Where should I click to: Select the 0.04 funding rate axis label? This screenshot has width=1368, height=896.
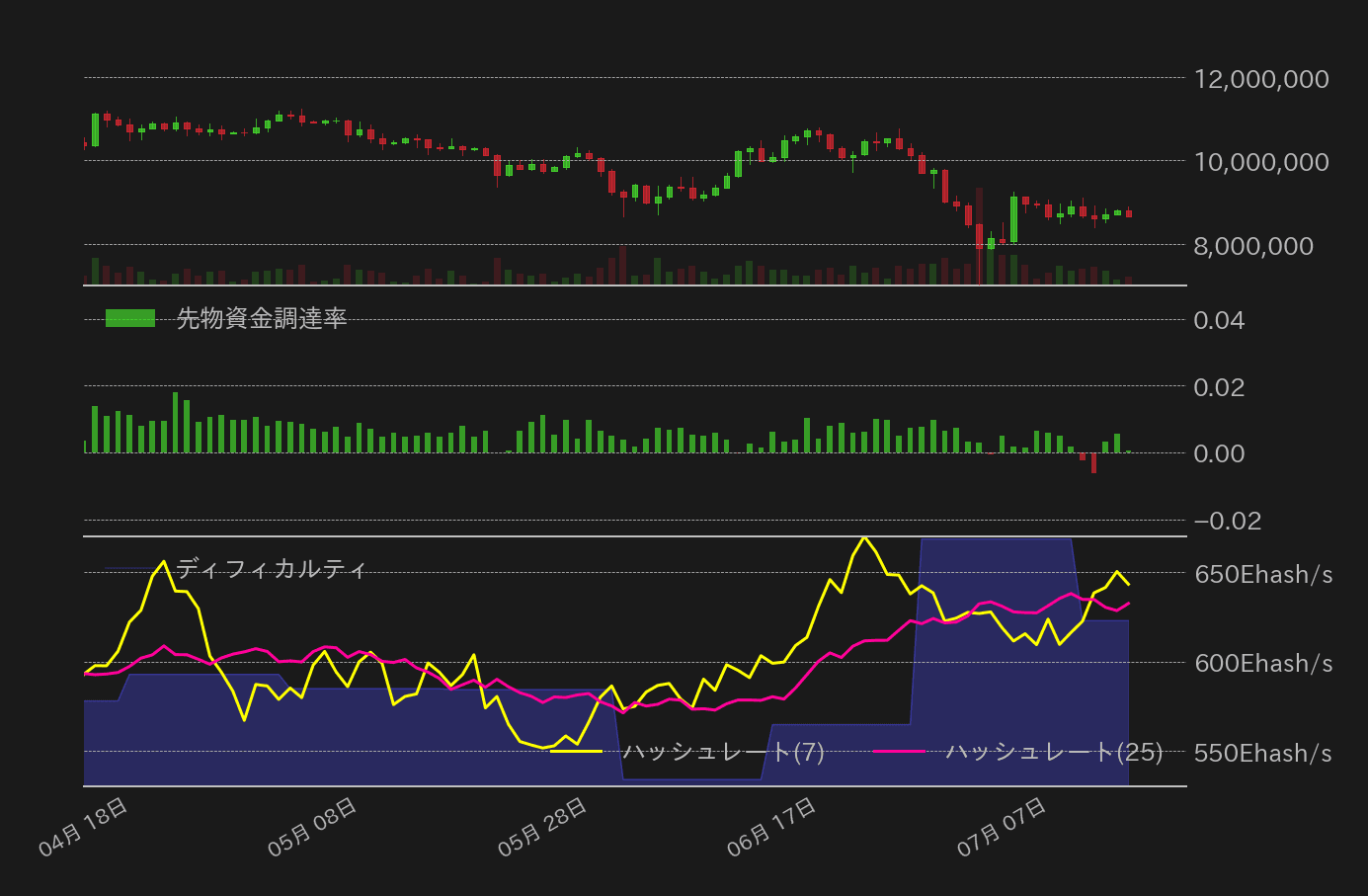(x=1219, y=320)
